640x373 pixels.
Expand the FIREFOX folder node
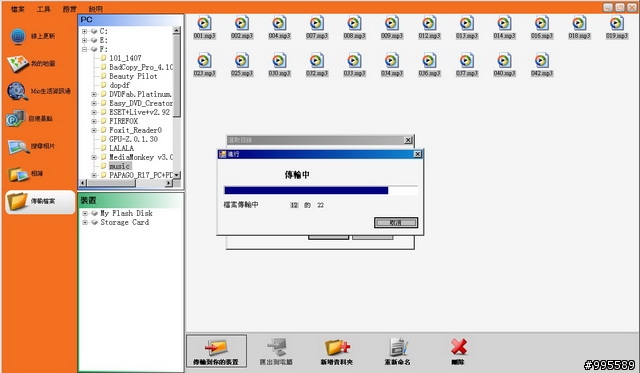(94, 121)
